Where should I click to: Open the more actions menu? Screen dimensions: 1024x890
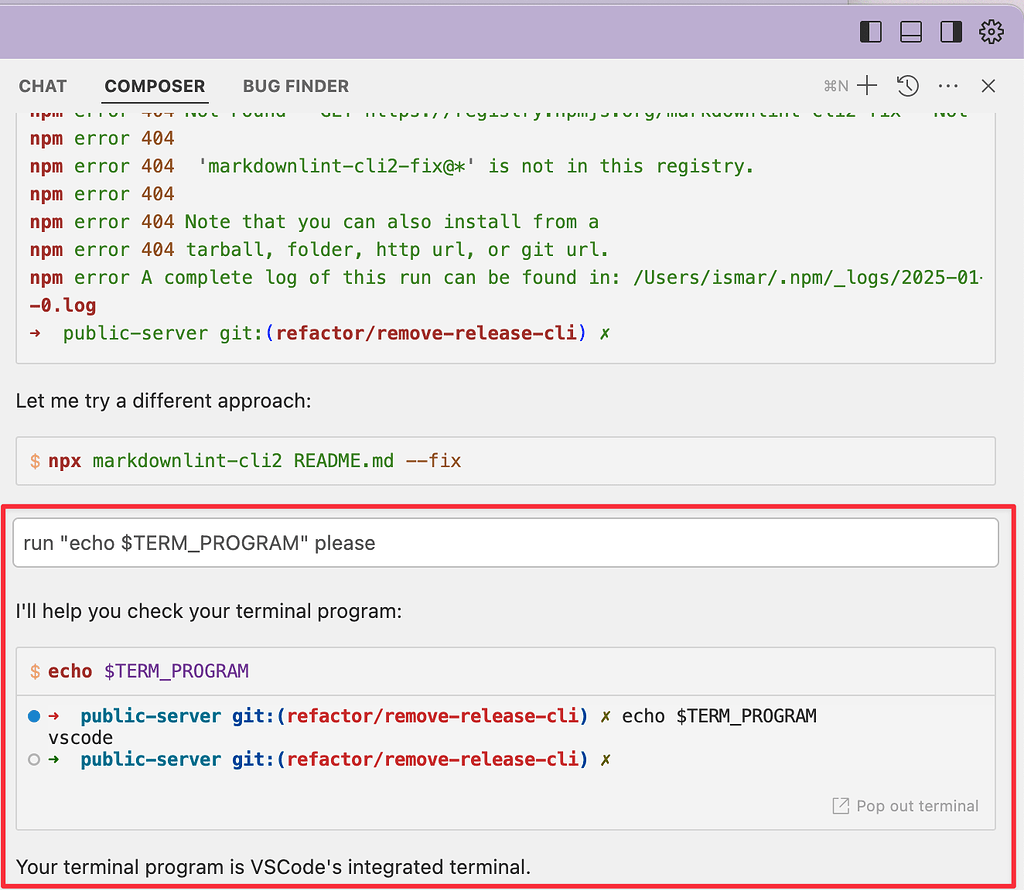point(947,86)
